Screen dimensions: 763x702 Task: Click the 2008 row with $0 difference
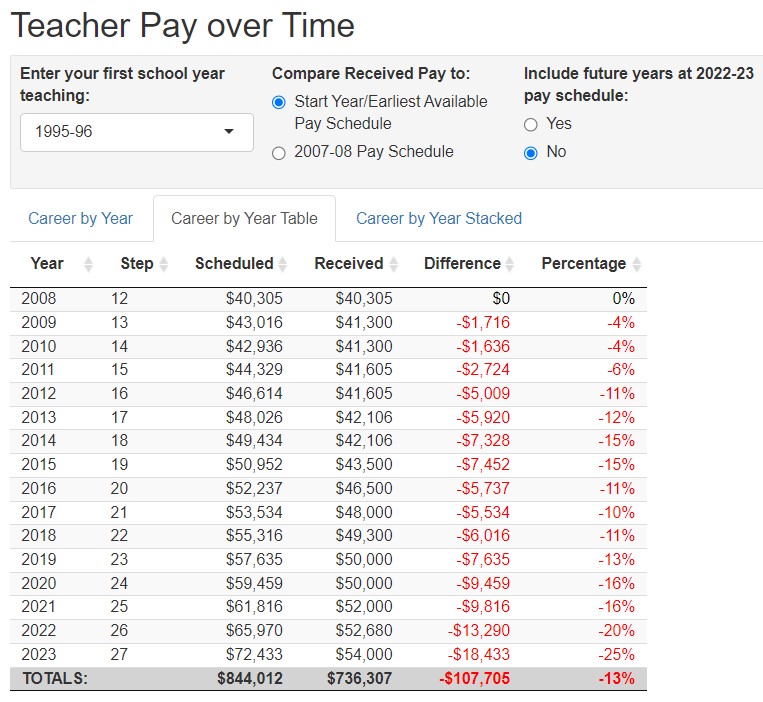(x=328, y=298)
